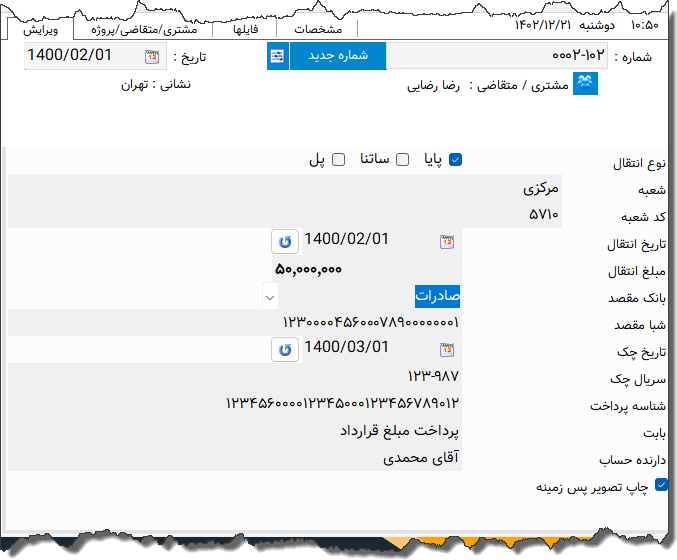This screenshot has height=560, width=677.
Task: Click the شناسه پرداخت number field
Action: (x=235, y=403)
